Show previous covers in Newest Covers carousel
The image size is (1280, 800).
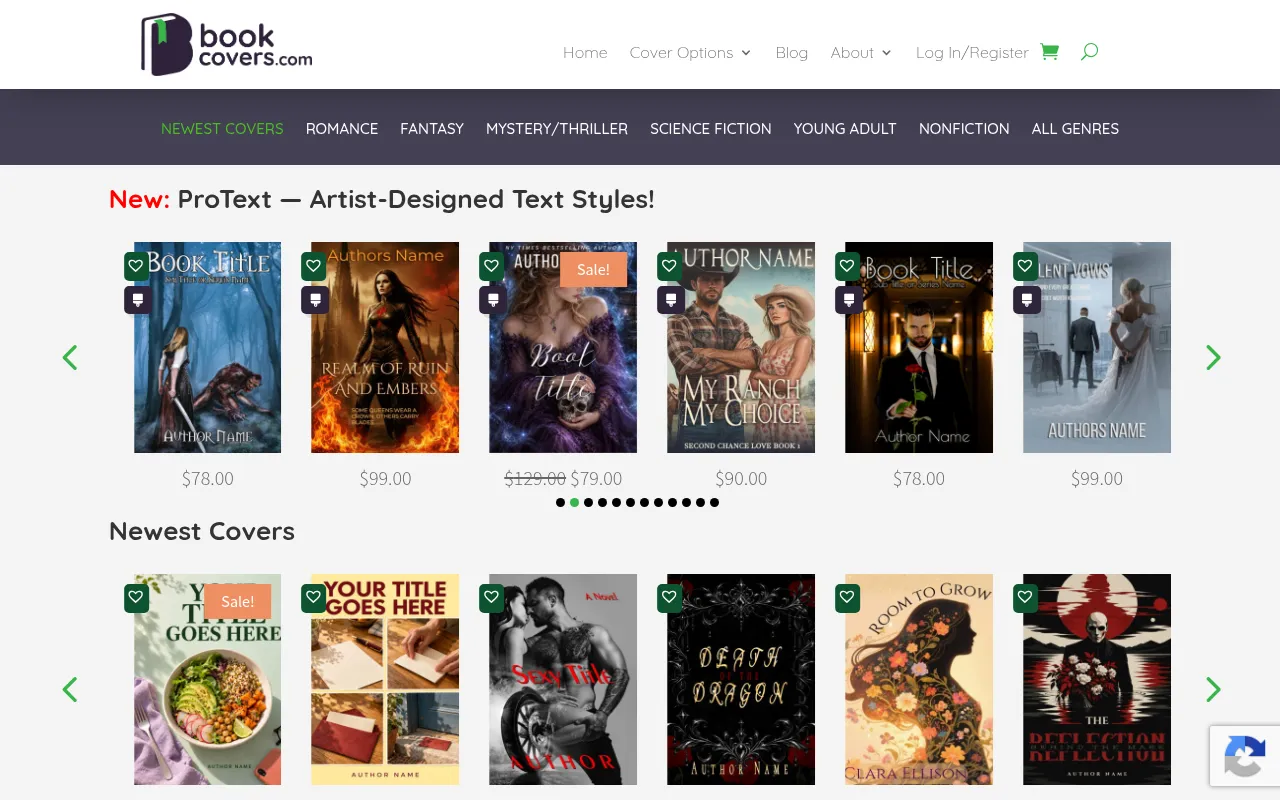click(x=70, y=689)
